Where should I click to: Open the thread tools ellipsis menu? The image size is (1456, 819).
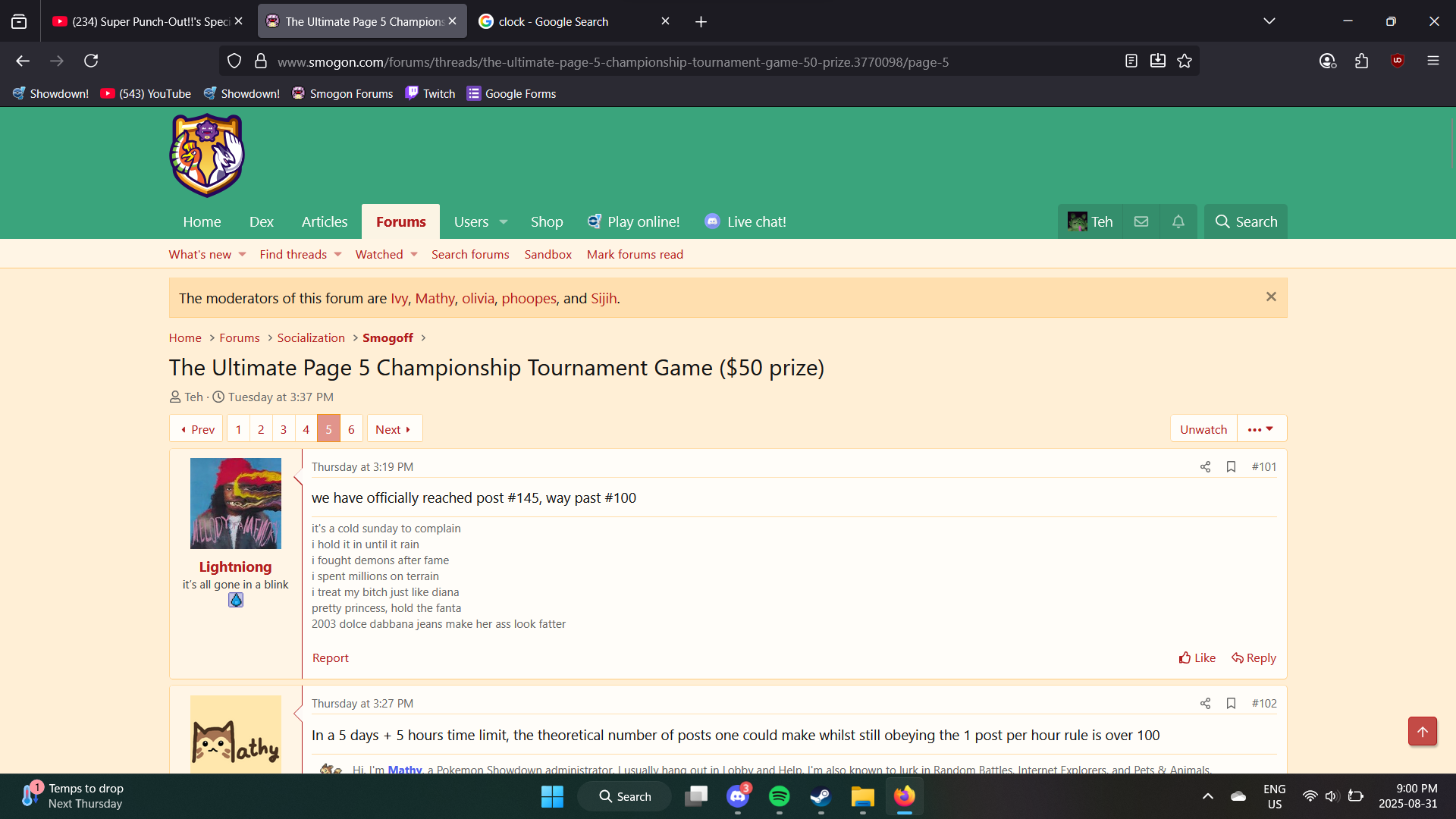(x=1261, y=429)
